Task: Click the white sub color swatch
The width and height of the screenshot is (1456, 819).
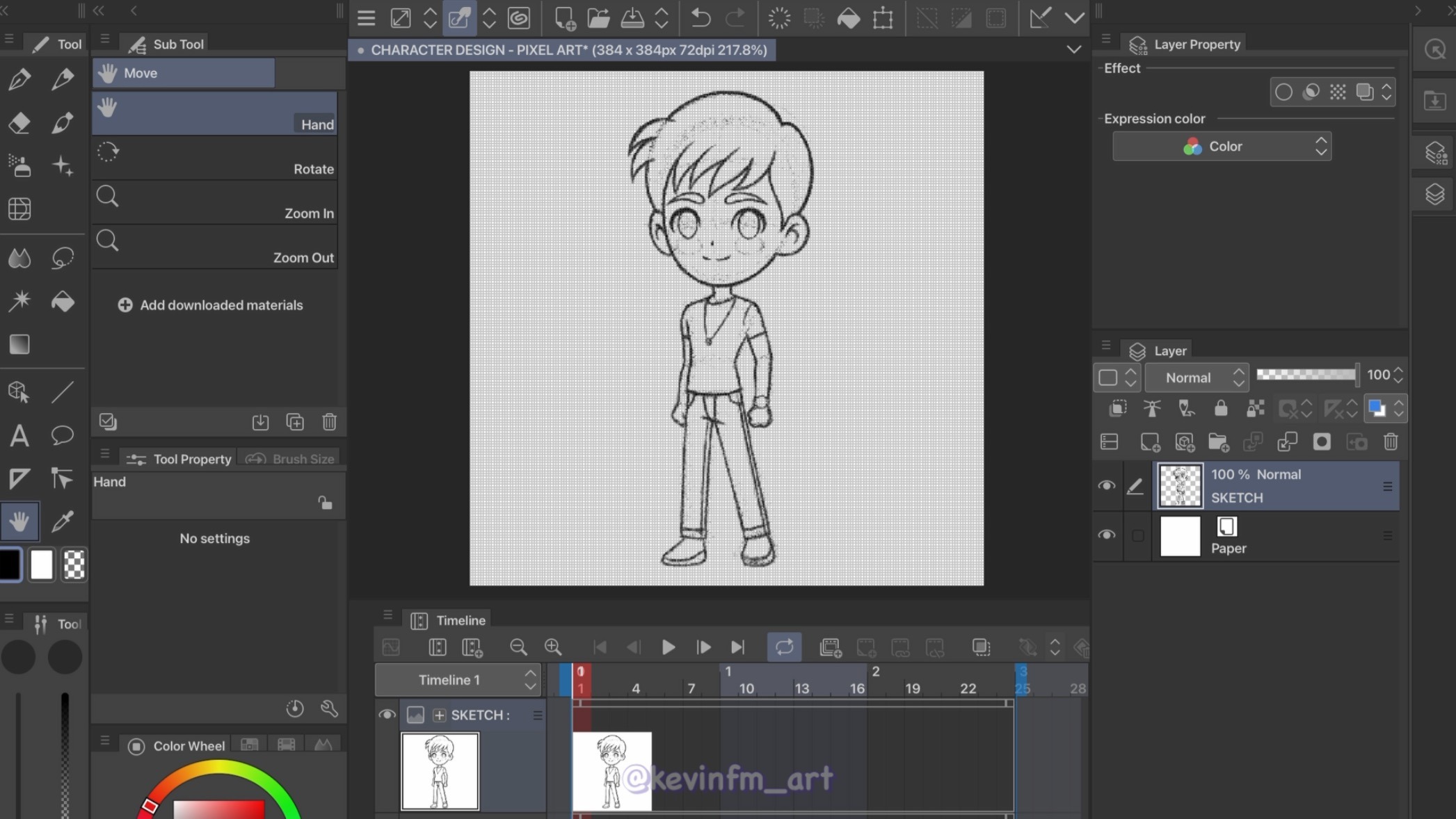Action: tap(42, 565)
